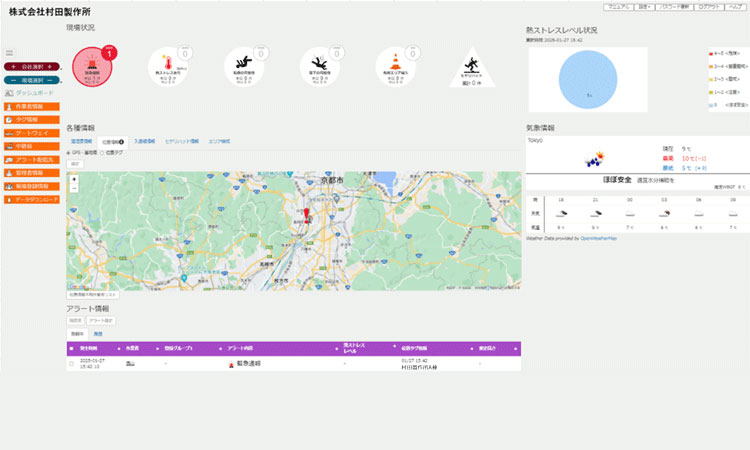Image resolution: width=750 pixels, height=450 pixels.
Task: Zoom in on the map
Action: [x=73, y=179]
